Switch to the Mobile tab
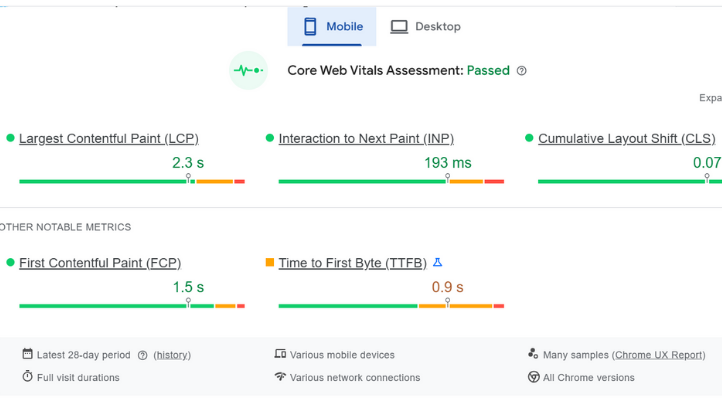The image size is (722, 401). 332,27
